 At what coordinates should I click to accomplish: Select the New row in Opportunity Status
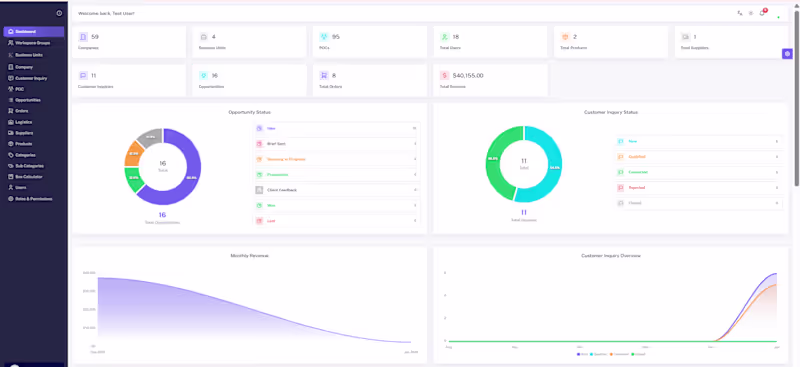(x=337, y=128)
